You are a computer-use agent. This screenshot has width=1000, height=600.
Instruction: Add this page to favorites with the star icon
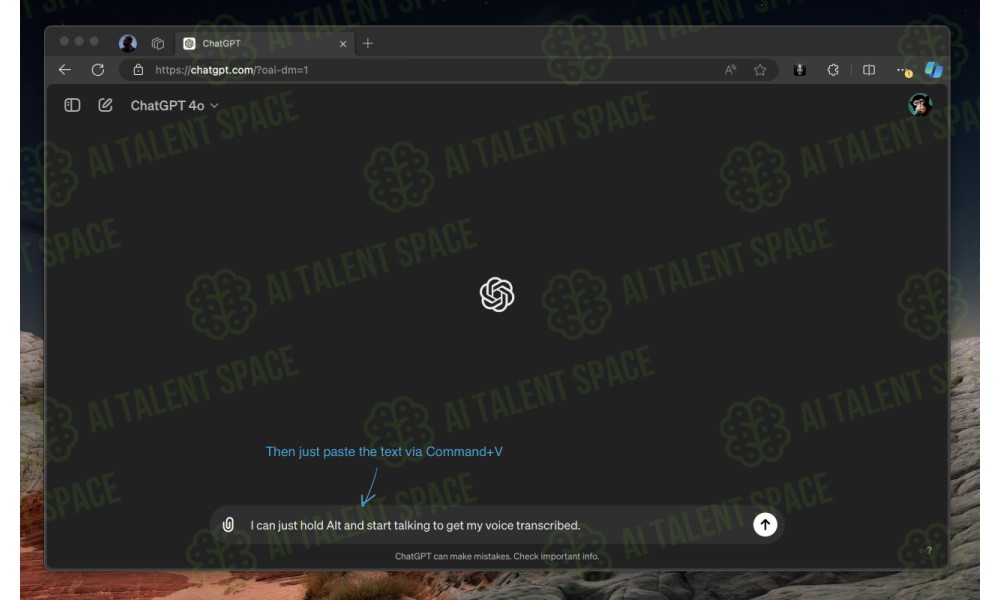click(760, 70)
